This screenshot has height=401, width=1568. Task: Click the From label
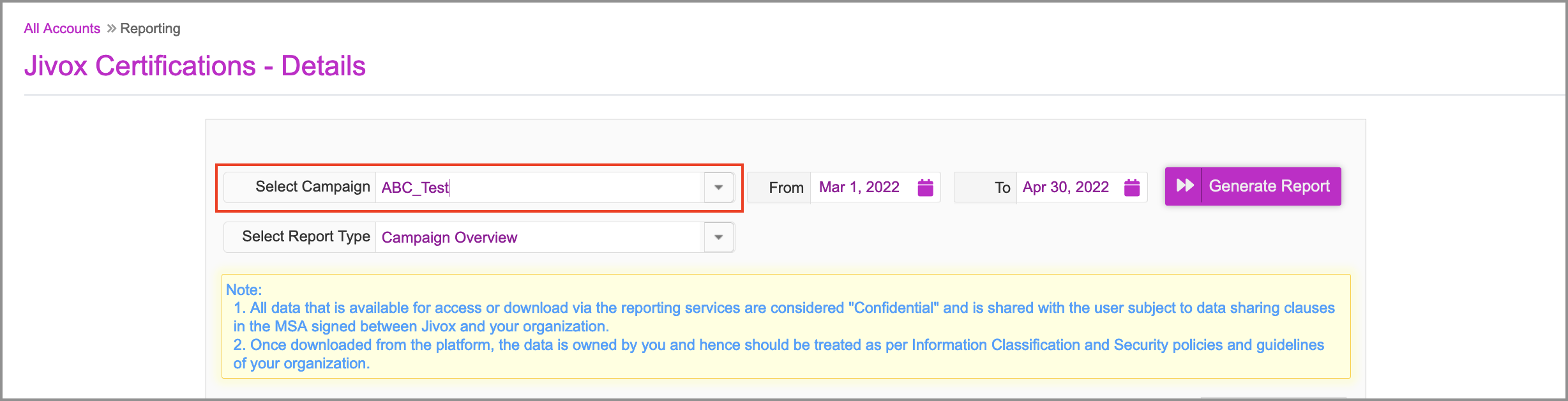point(786,188)
